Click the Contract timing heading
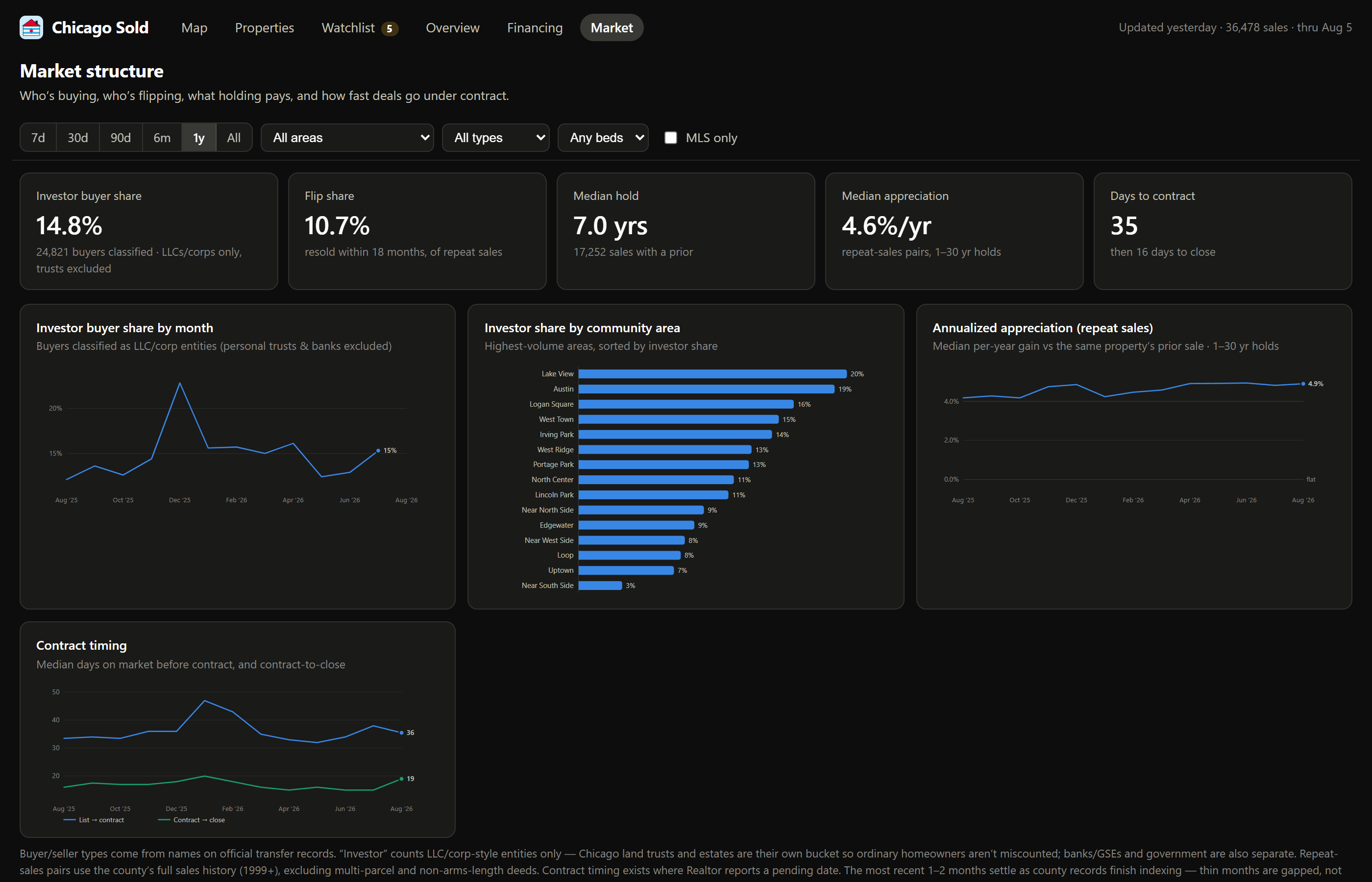Screen dimensions: 1372x882 pos(81,645)
